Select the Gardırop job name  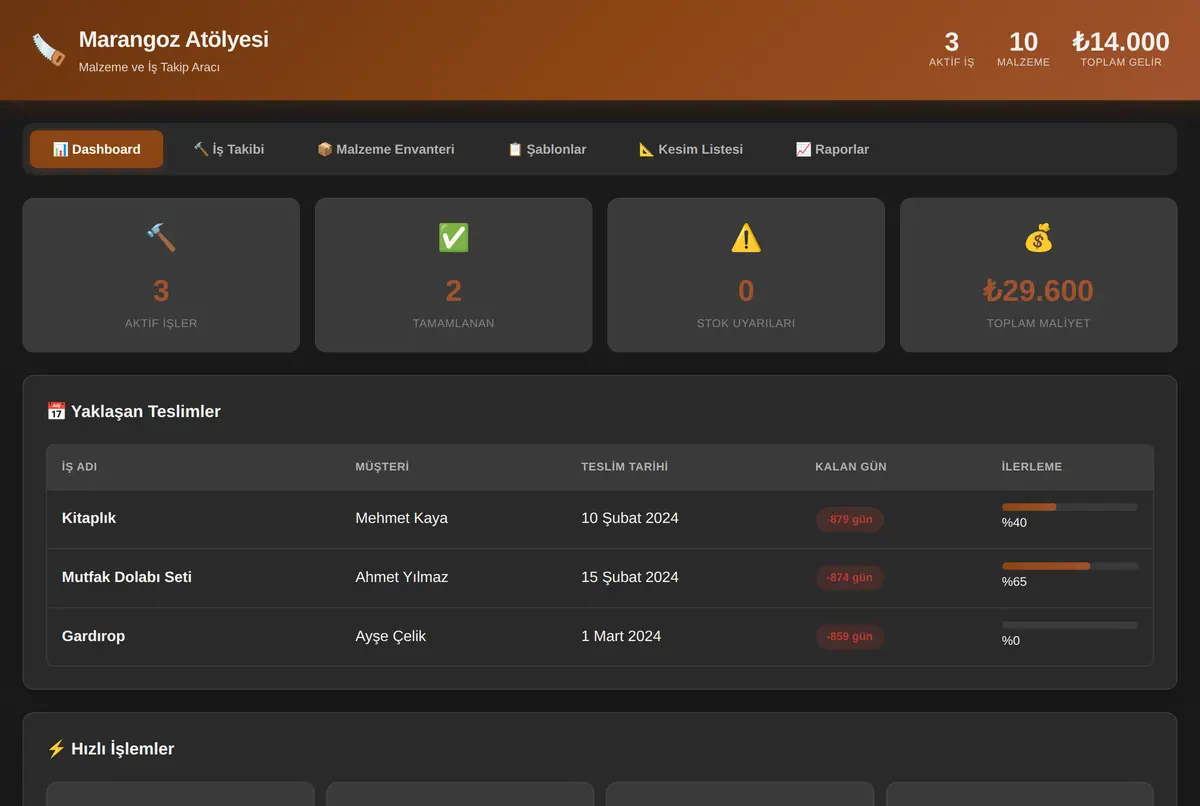[x=93, y=636]
